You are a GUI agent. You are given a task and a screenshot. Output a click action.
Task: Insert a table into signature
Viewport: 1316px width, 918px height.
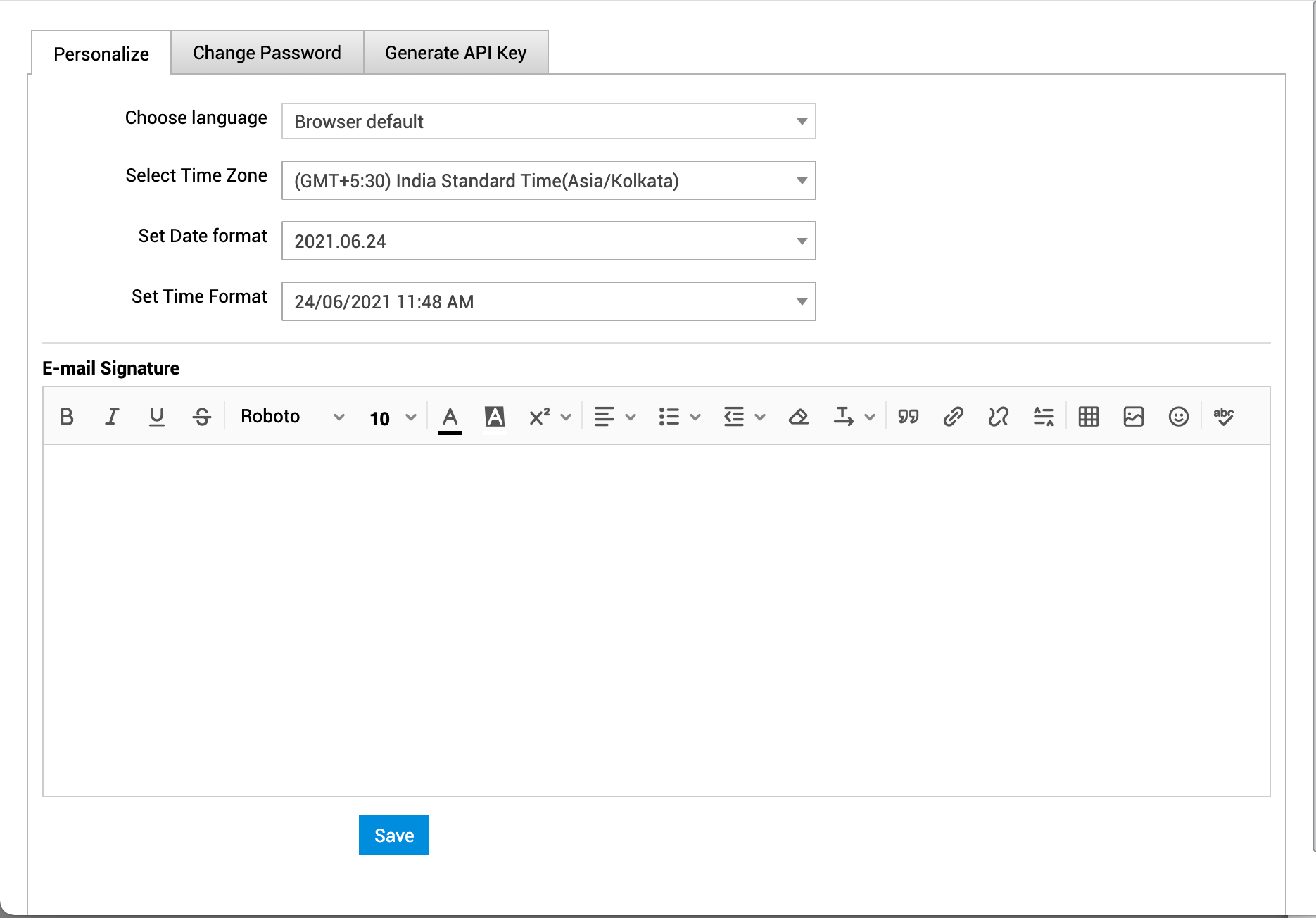[x=1089, y=417]
